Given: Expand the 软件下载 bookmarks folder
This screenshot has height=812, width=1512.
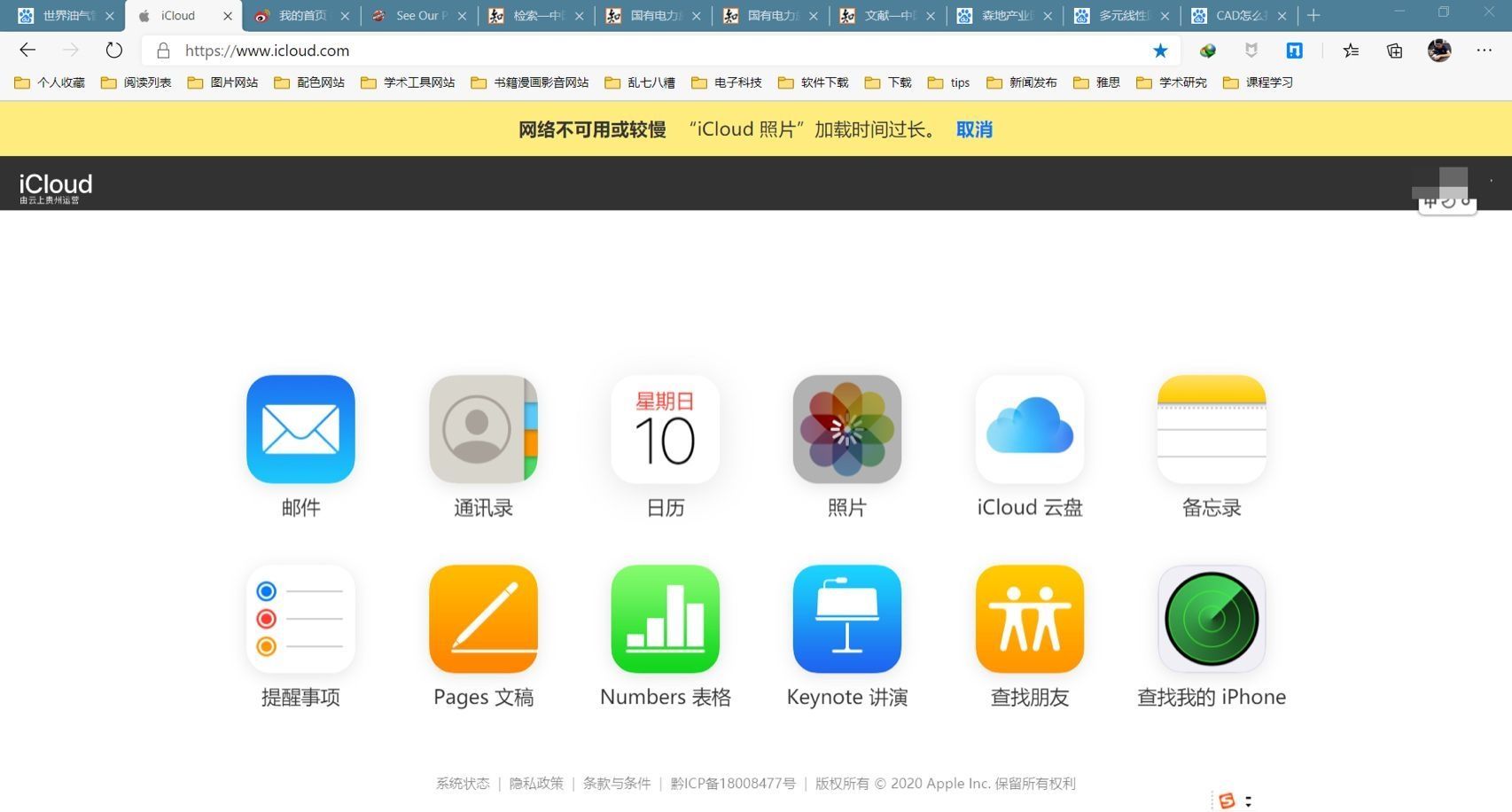Looking at the screenshot, I should pos(814,82).
